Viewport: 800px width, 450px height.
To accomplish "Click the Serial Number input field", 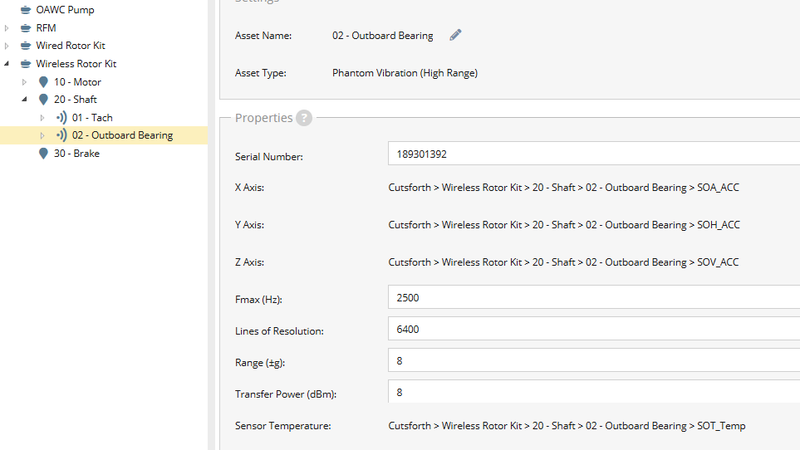I will pos(594,154).
